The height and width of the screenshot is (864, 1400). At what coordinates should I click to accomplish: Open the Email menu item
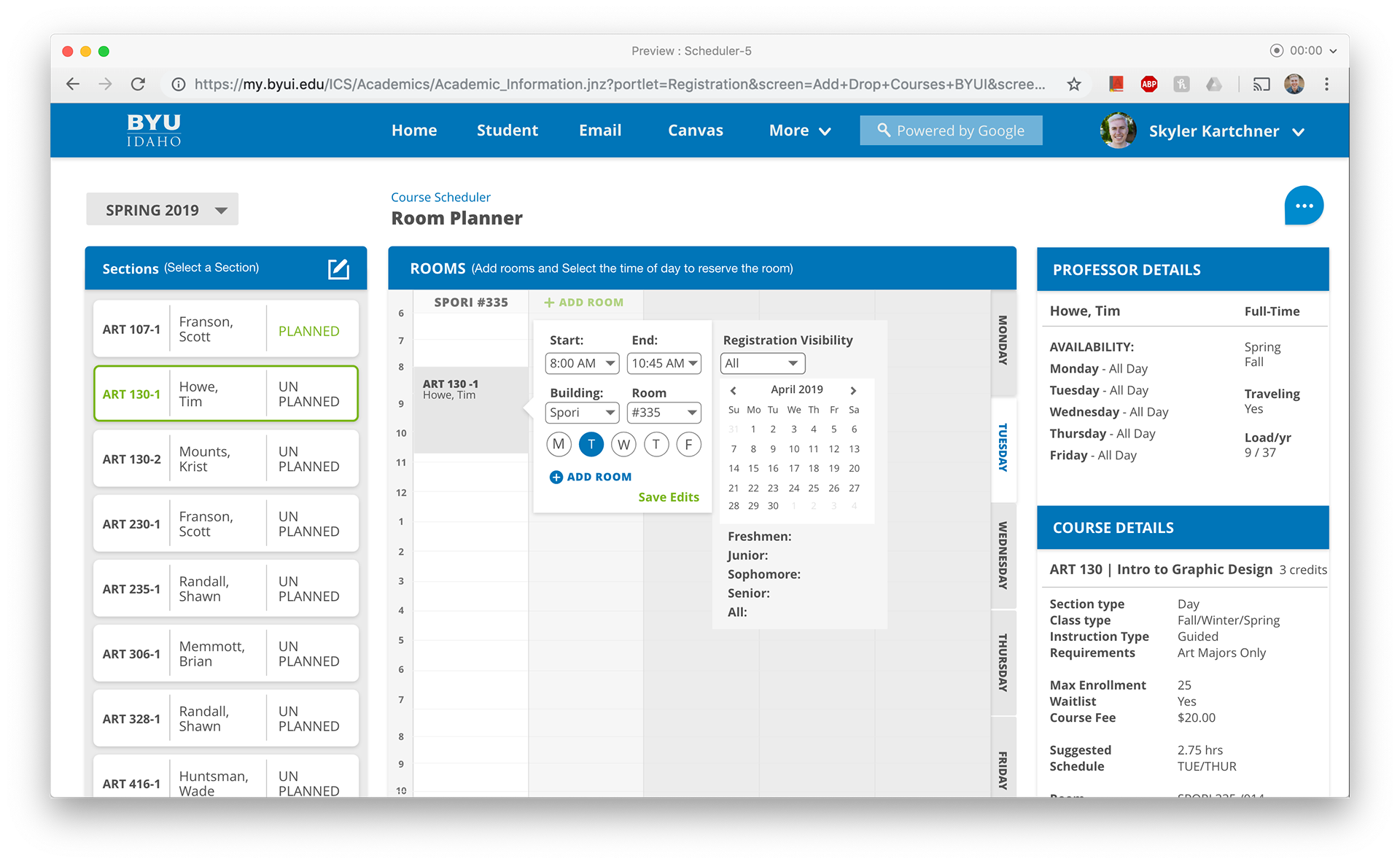coord(600,131)
